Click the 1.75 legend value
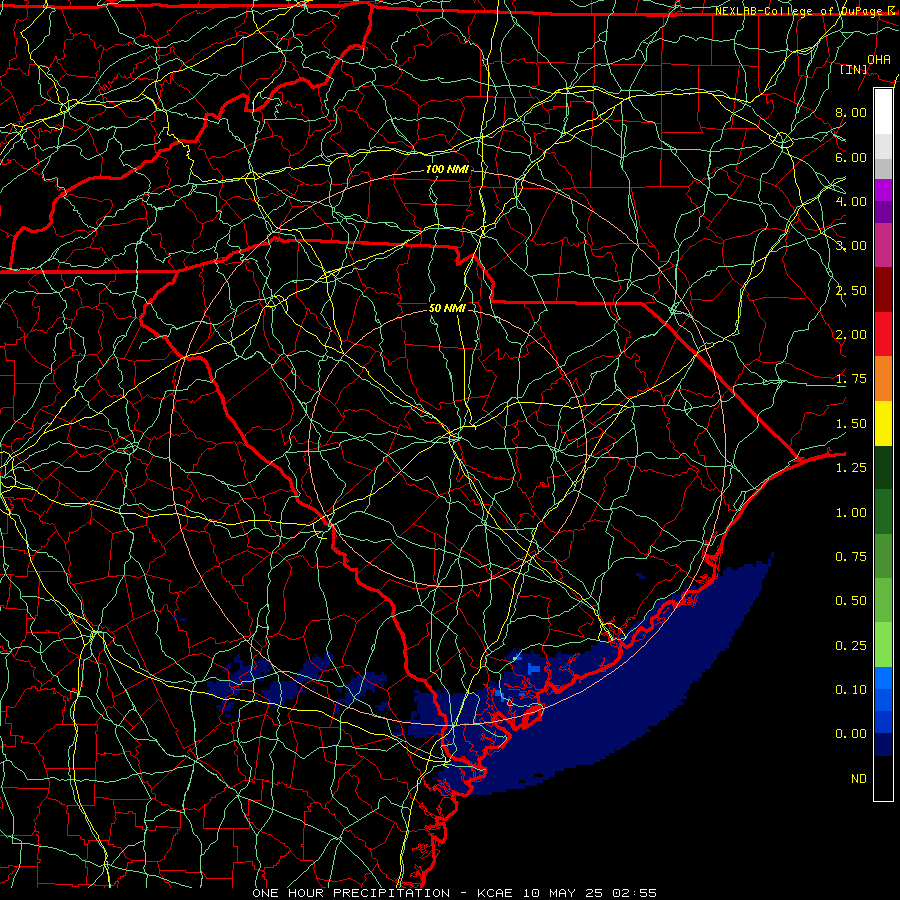Viewport: 900px width, 900px height. click(851, 379)
